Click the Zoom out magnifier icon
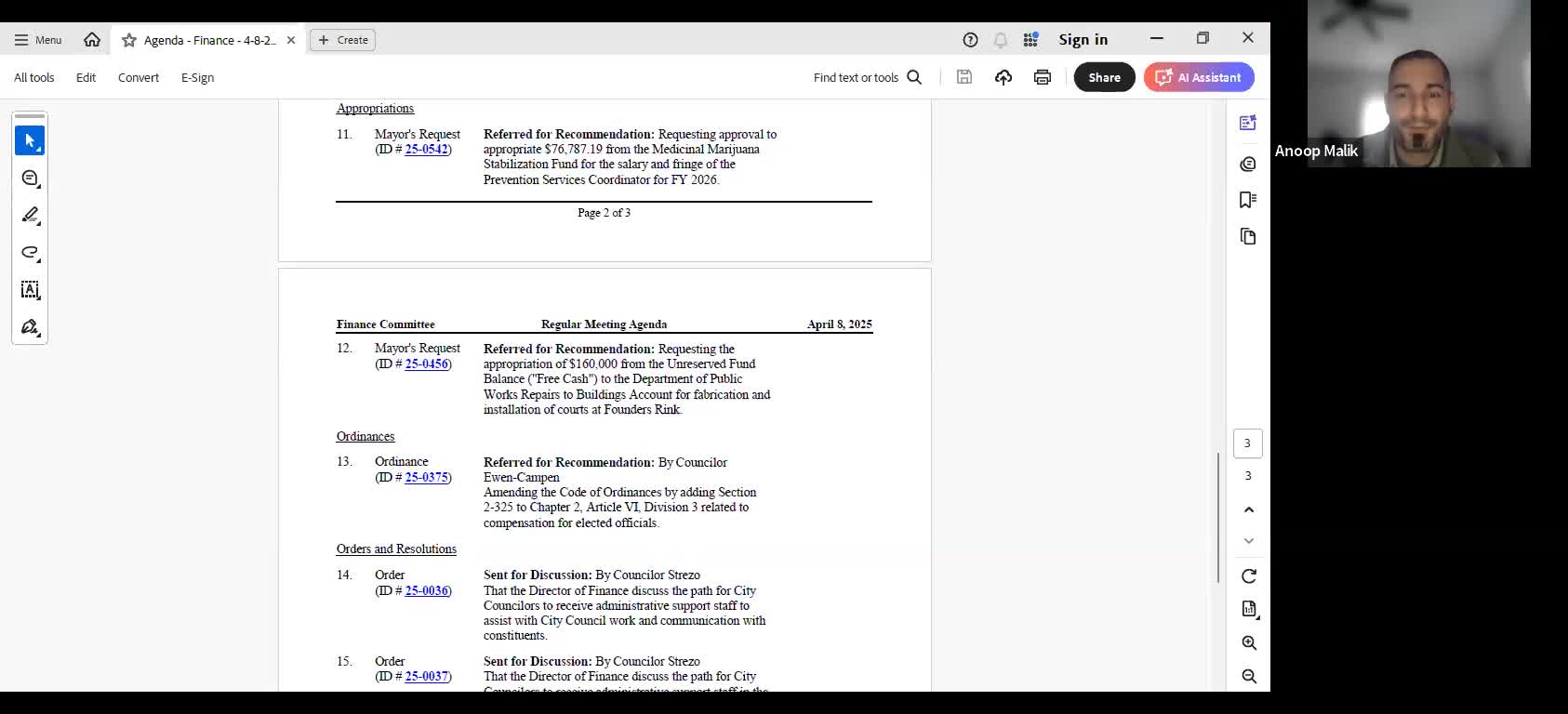The height and width of the screenshot is (714, 1568). point(1248,677)
